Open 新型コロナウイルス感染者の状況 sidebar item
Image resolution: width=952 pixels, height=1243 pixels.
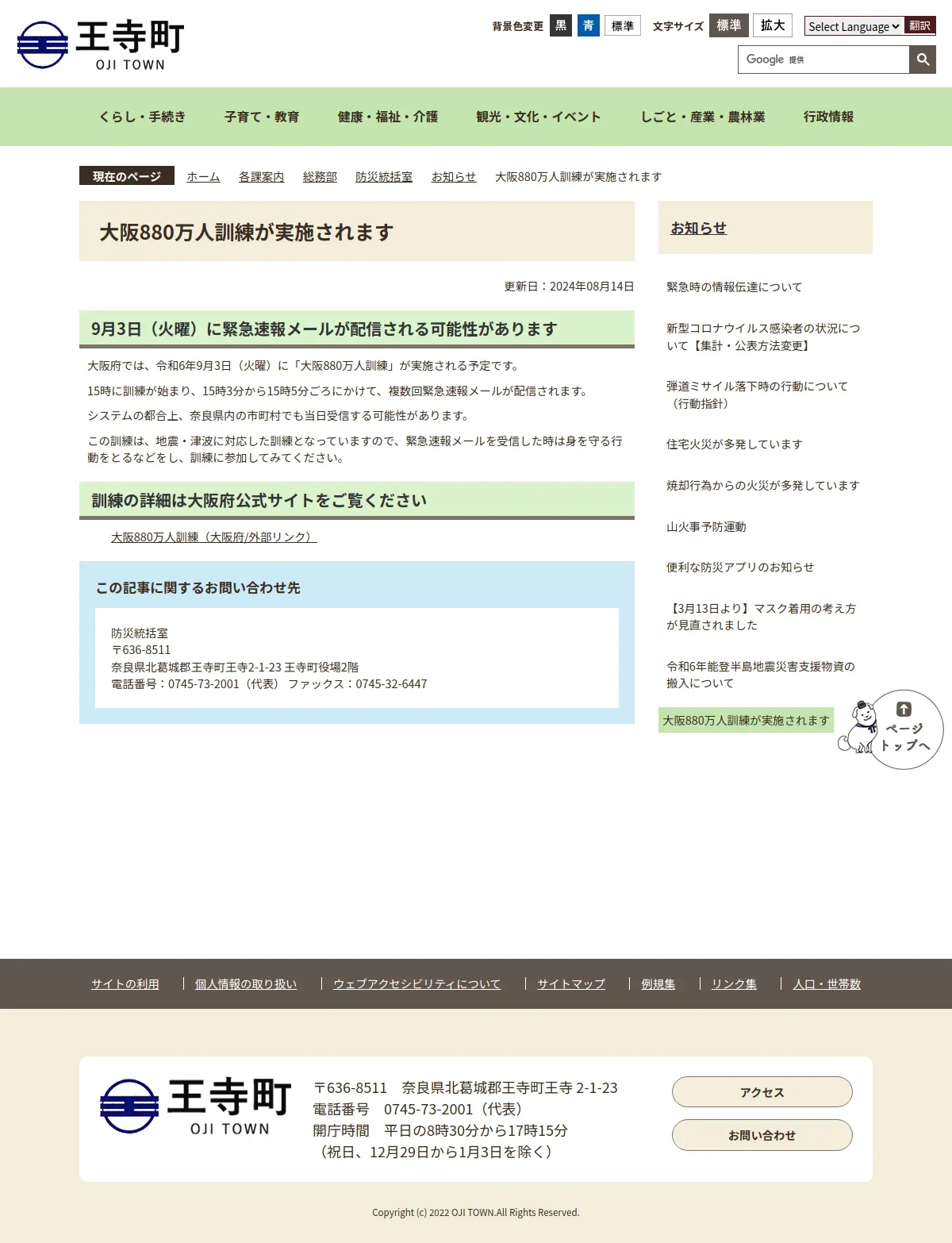click(x=763, y=337)
